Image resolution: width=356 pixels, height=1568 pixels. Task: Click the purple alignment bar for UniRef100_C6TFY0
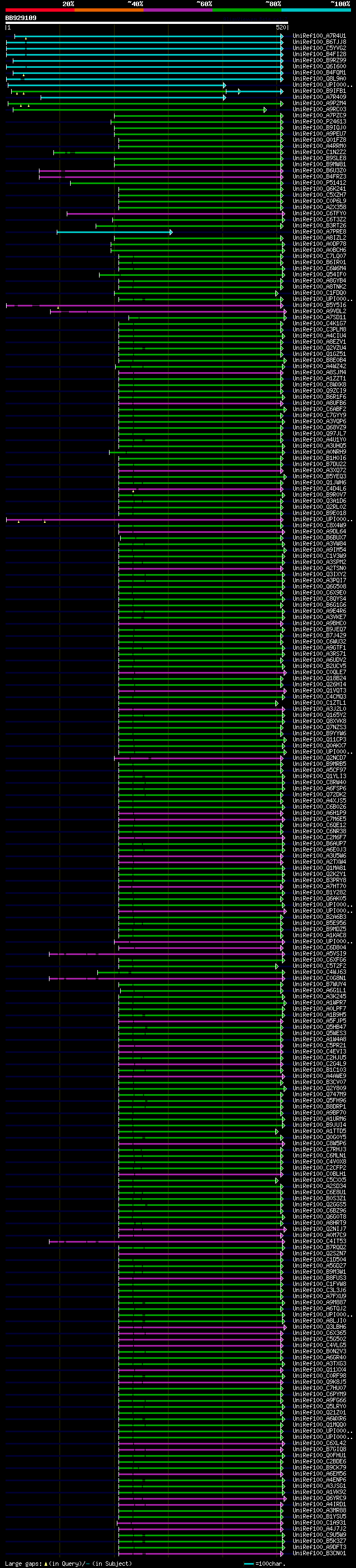tap(176, 214)
